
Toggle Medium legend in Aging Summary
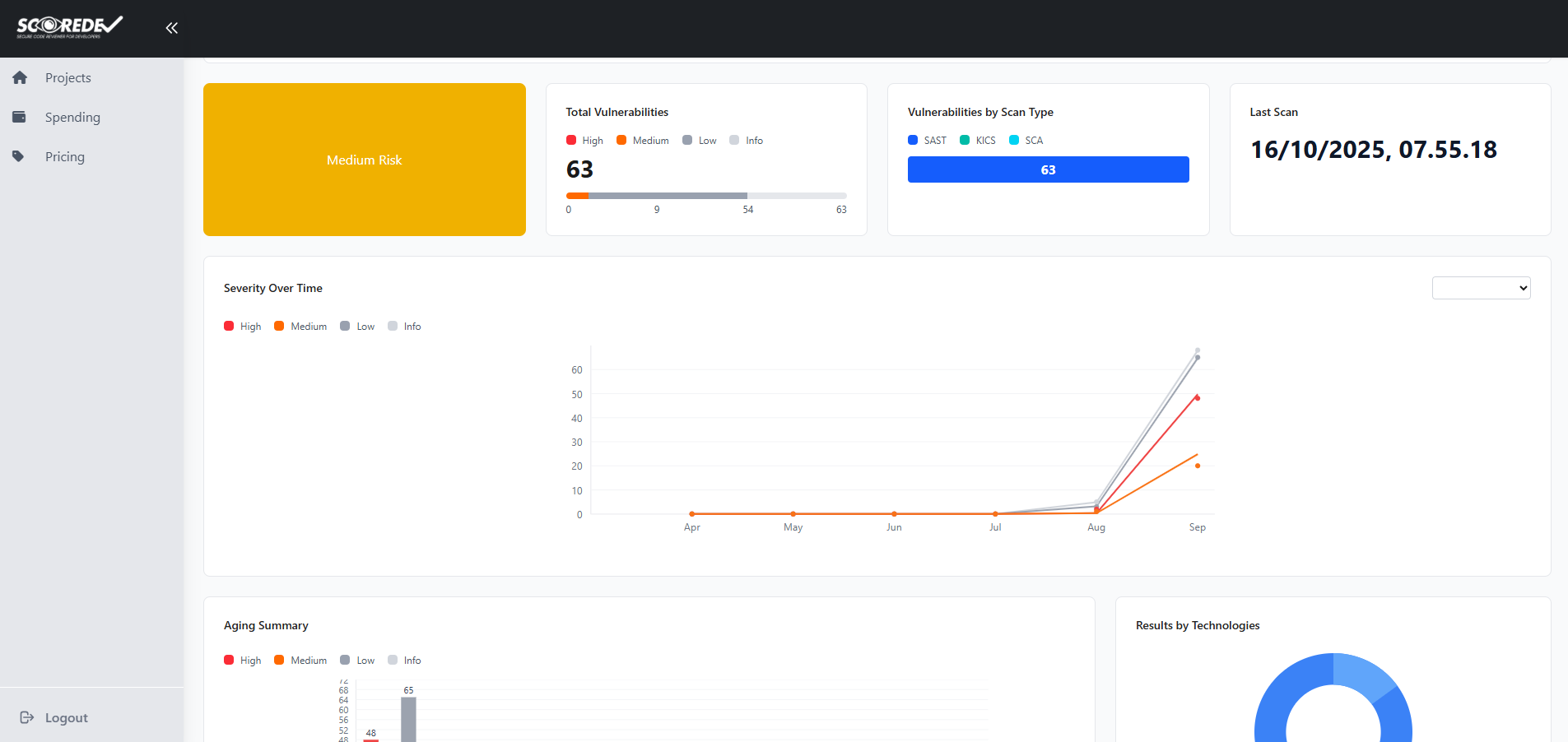click(300, 661)
